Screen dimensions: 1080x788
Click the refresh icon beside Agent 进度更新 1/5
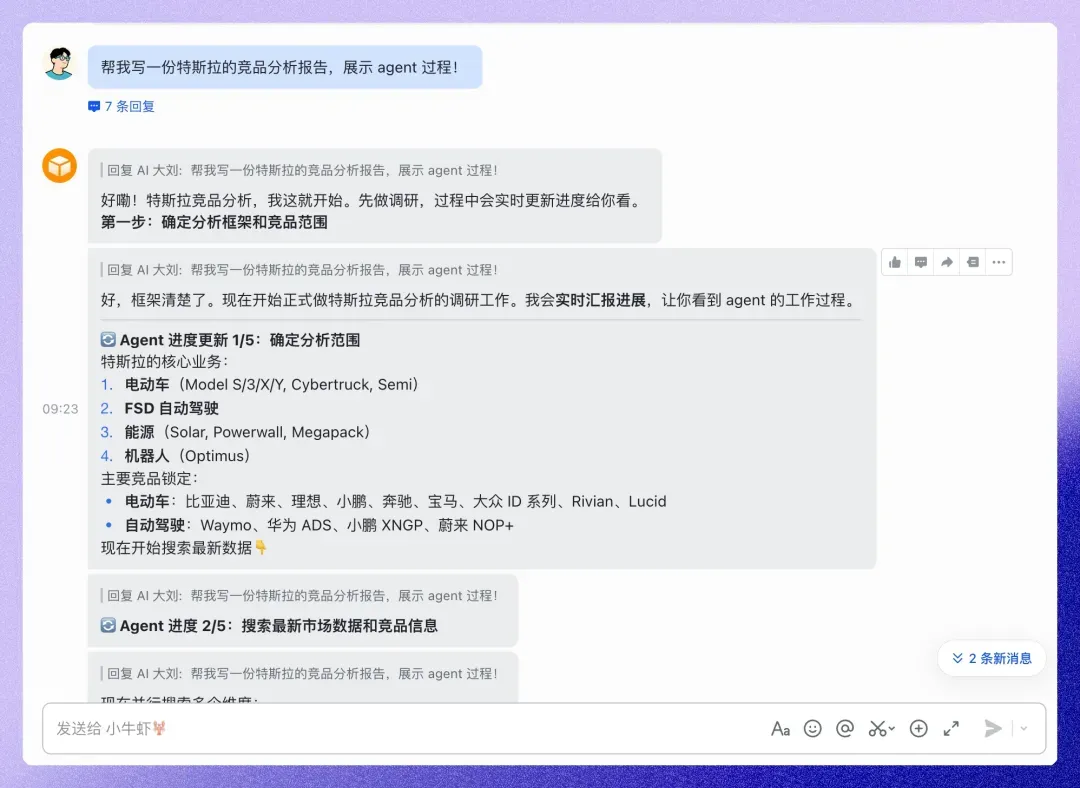108,340
